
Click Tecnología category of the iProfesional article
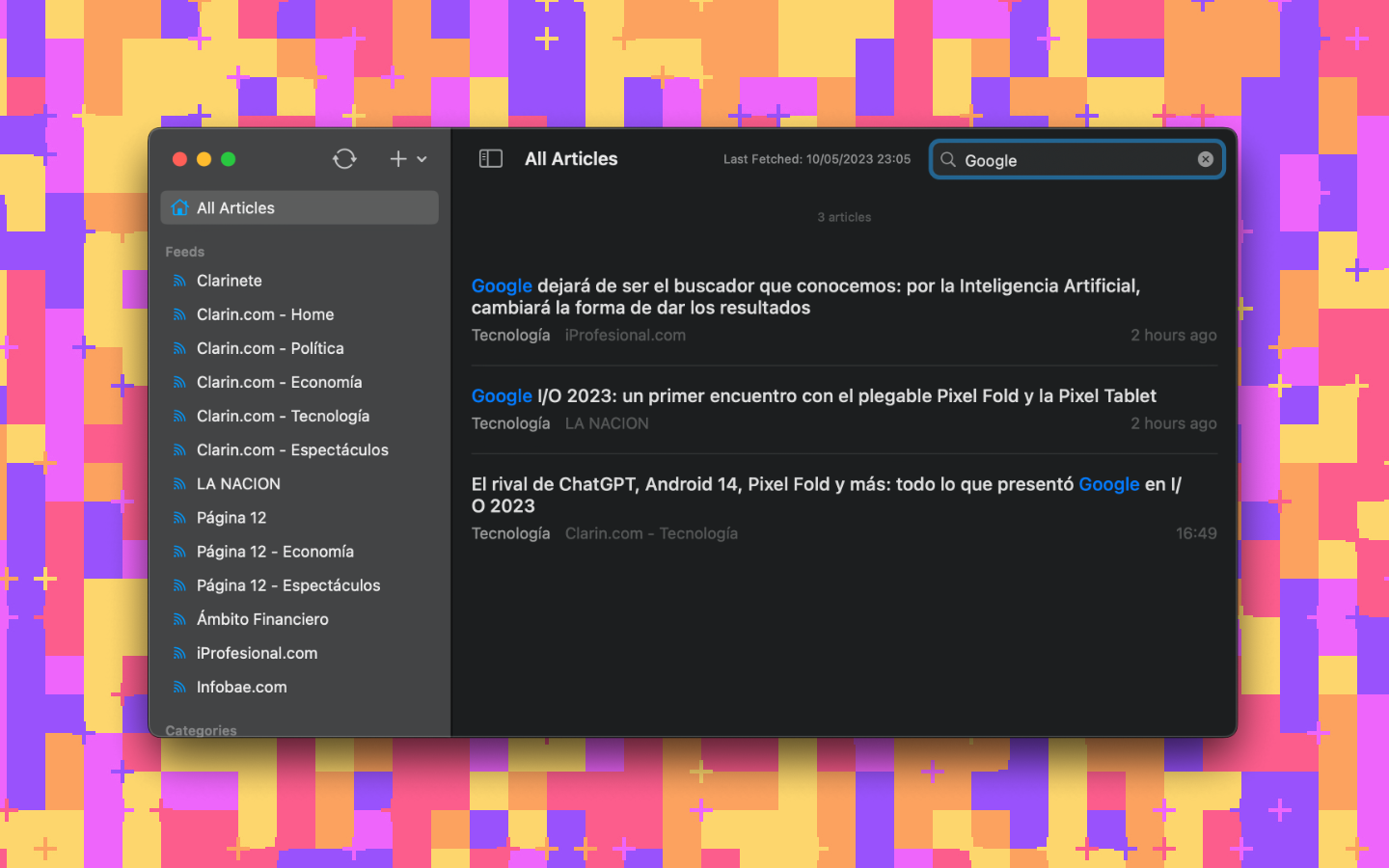pos(510,336)
